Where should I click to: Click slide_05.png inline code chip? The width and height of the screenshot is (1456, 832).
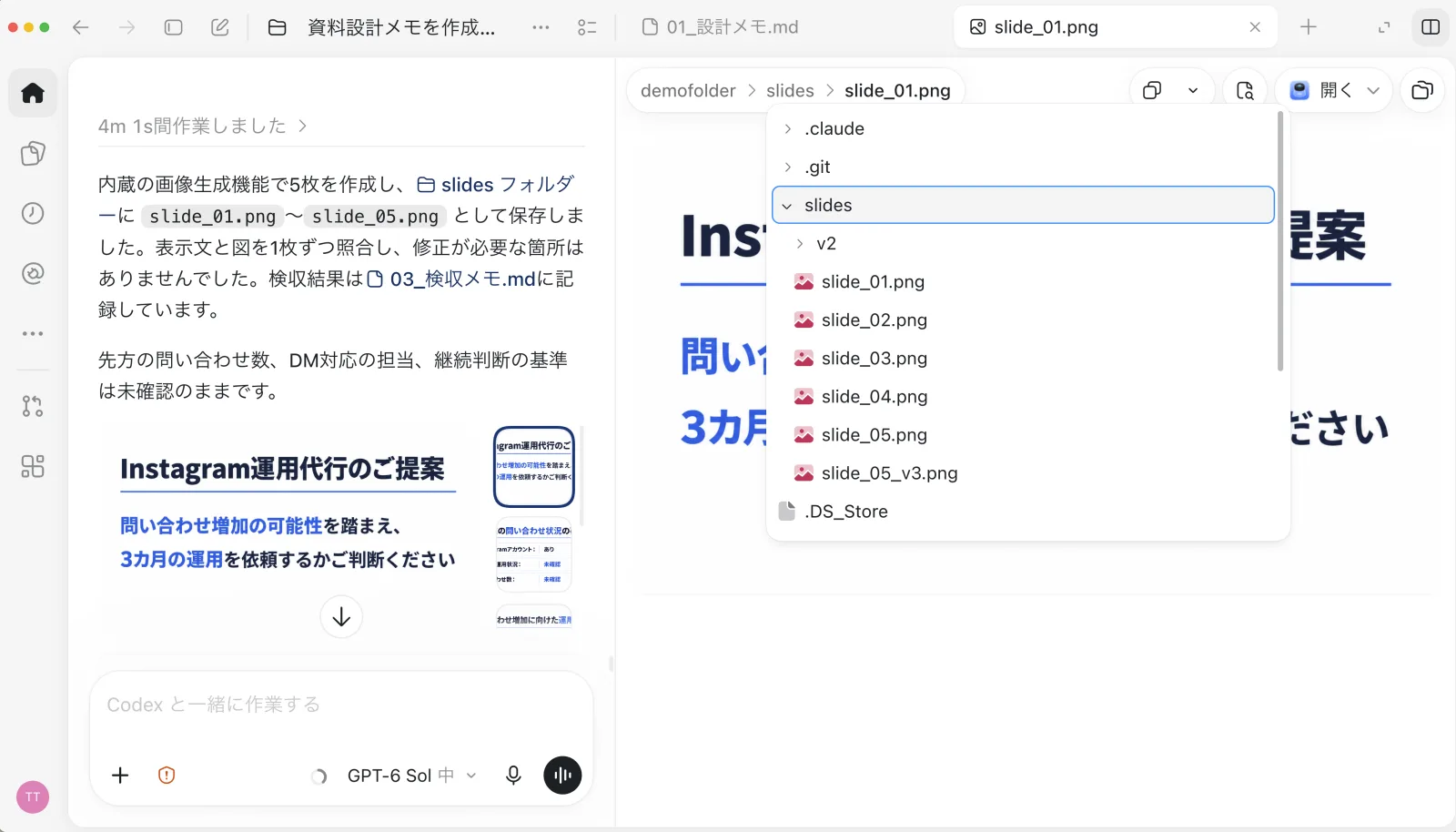coord(375,216)
